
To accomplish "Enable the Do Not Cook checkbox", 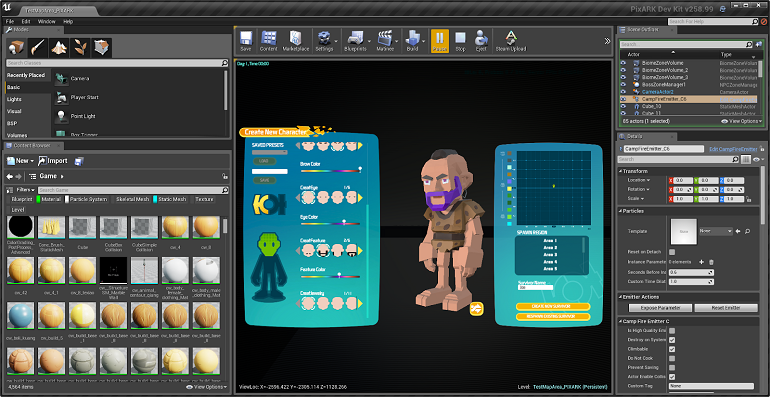I will coord(672,358).
